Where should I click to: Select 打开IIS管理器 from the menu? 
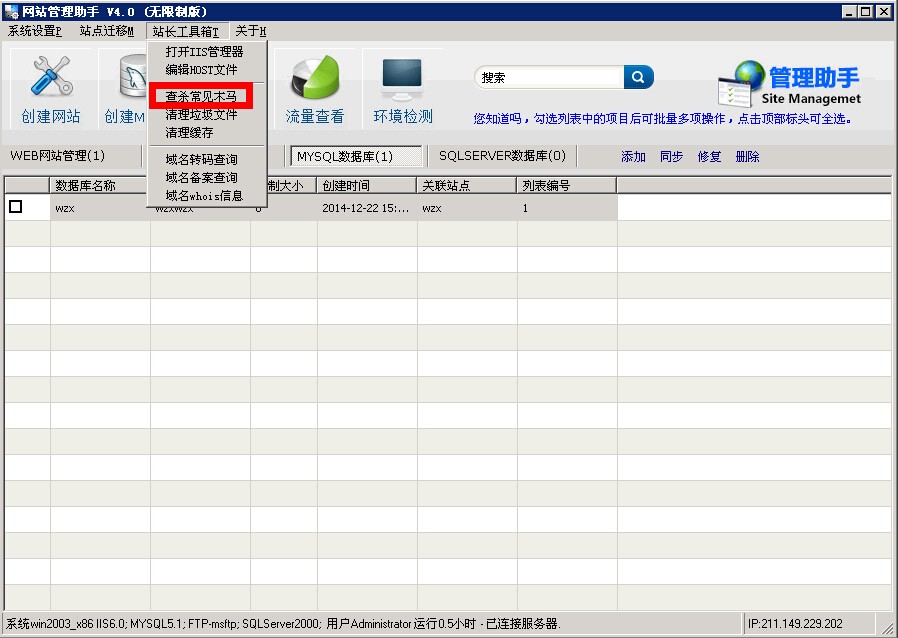tap(204, 52)
